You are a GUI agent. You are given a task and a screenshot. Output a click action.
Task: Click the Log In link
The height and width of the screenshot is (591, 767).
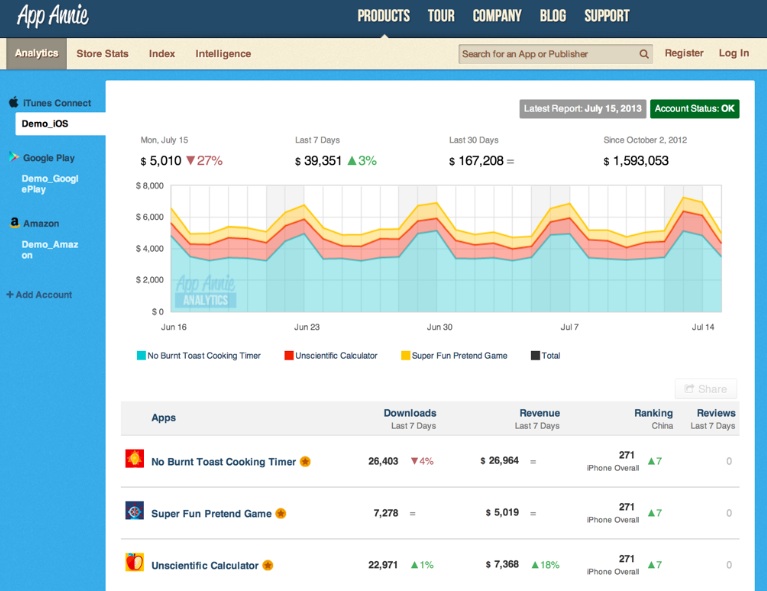733,53
